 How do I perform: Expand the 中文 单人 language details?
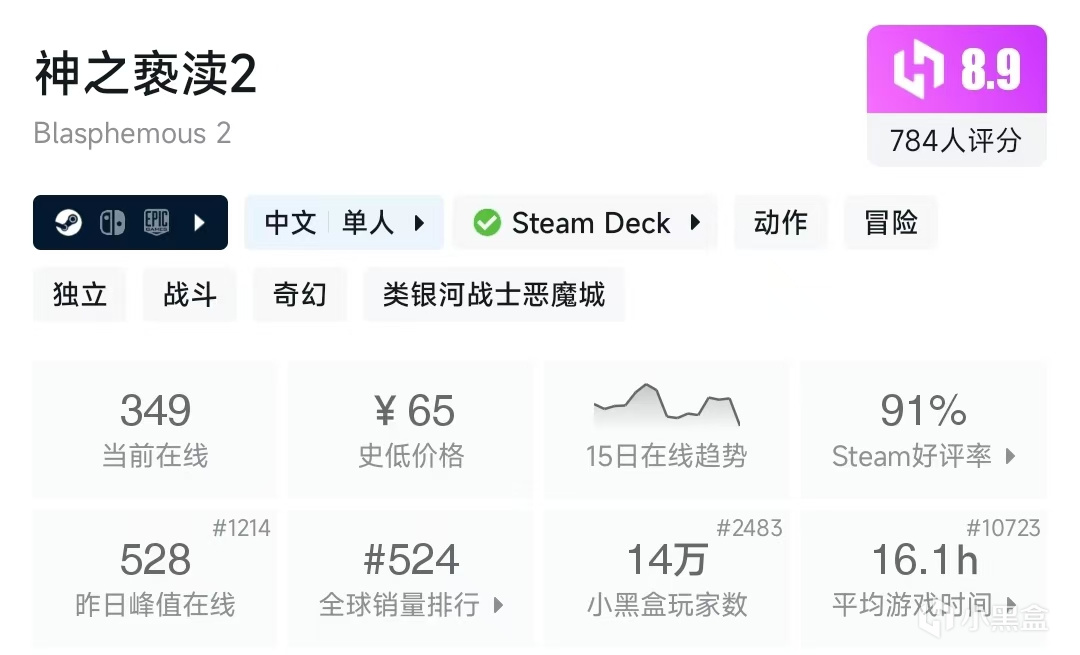click(420, 222)
